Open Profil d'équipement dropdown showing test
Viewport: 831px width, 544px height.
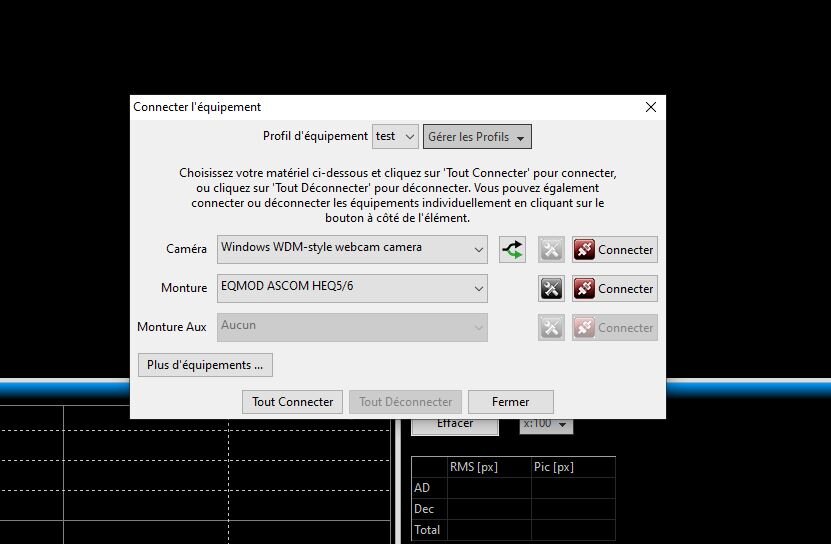pyautogui.click(x=395, y=137)
